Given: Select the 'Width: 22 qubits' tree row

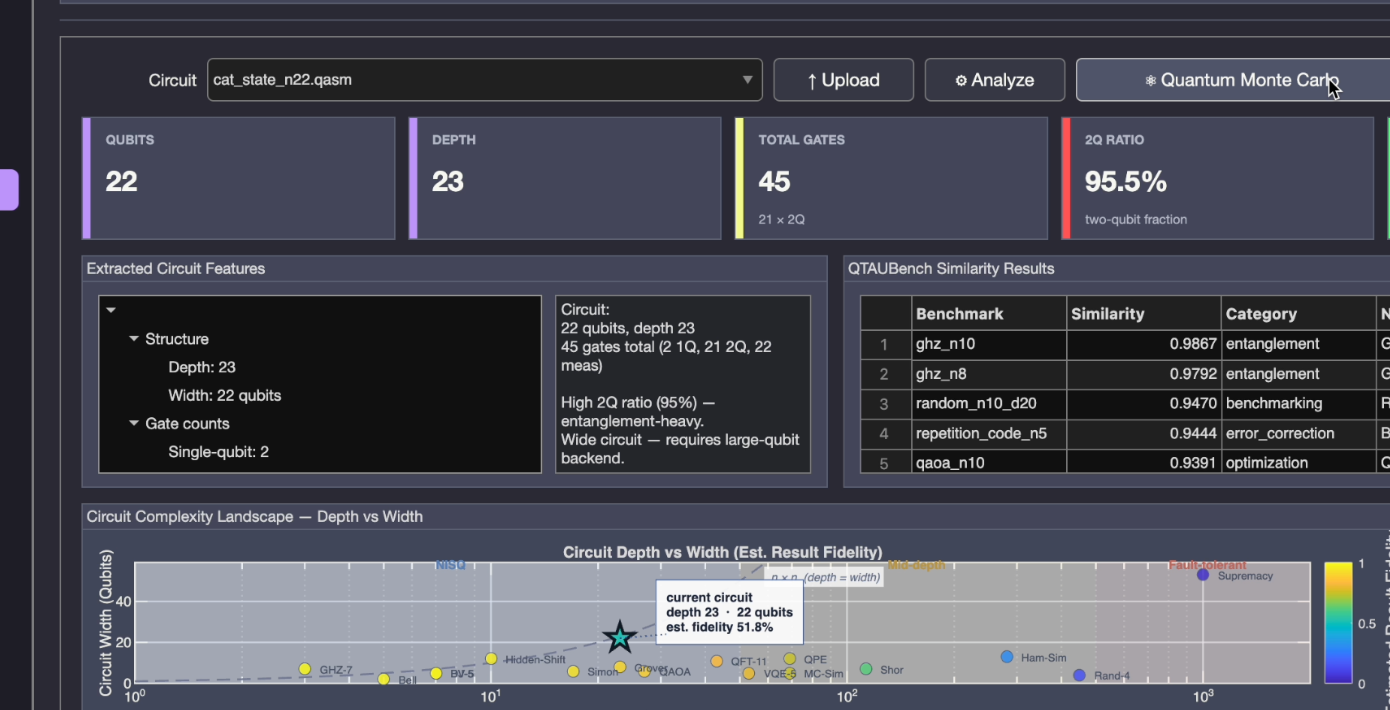Looking at the screenshot, I should pyautogui.click(x=225, y=395).
